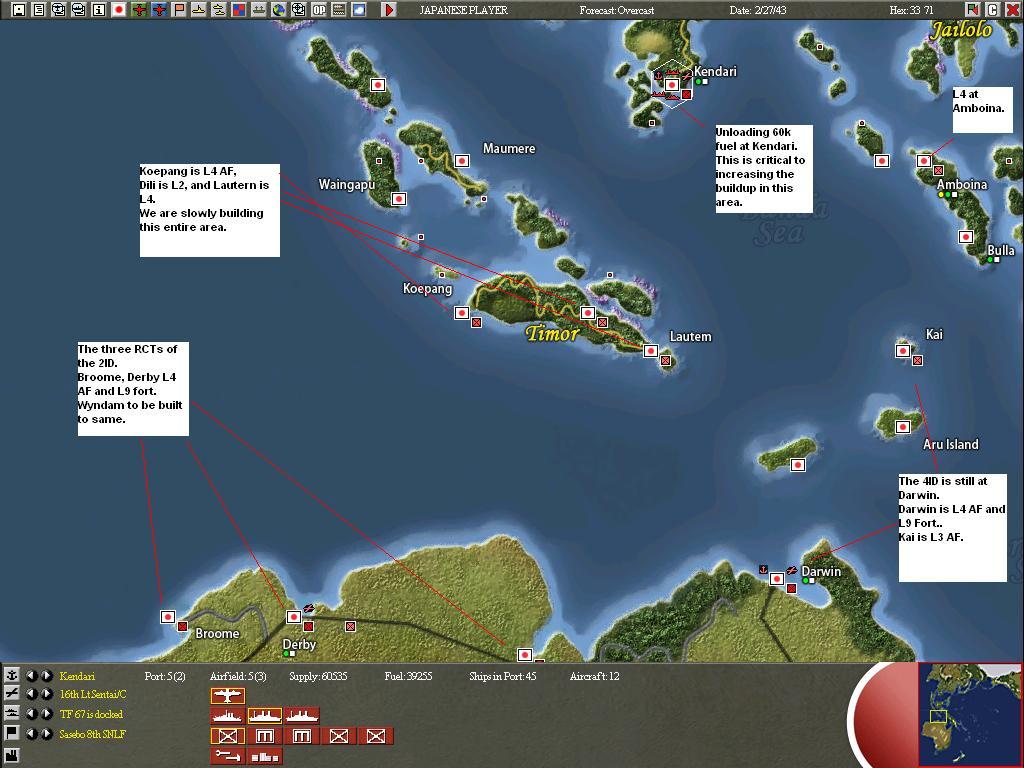Go to previous task force before TF 67
Viewport: 1024px width, 768px height.
(31, 714)
